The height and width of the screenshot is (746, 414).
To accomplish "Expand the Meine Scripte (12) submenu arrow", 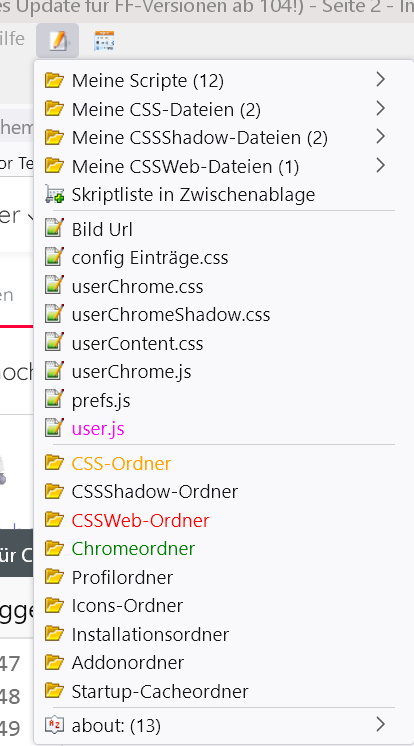I will click(380, 79).
